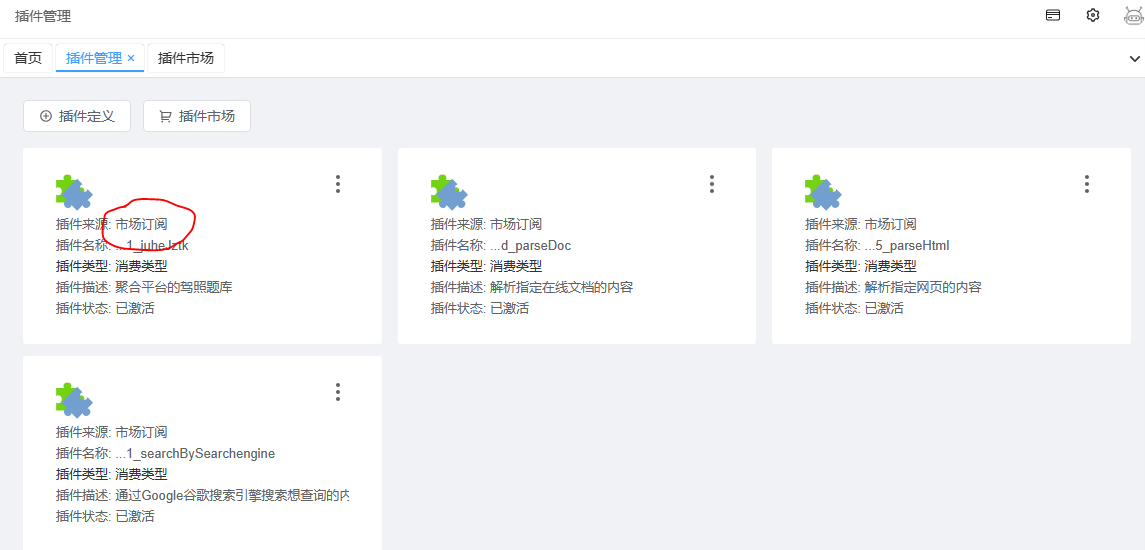Open settings gear in top header
Screen dimensions: 1145x550
(x=1093, y=16)
